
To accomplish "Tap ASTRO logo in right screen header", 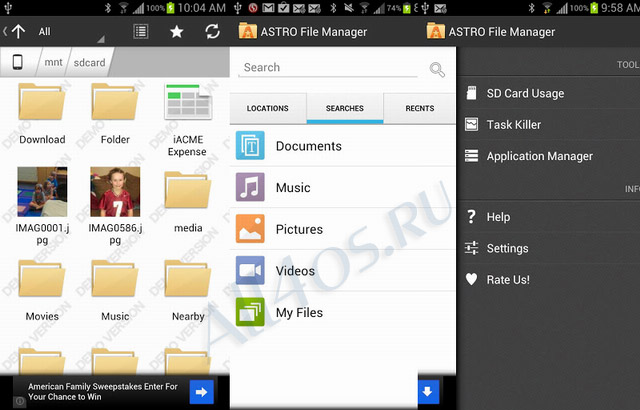I will [436, 31].
